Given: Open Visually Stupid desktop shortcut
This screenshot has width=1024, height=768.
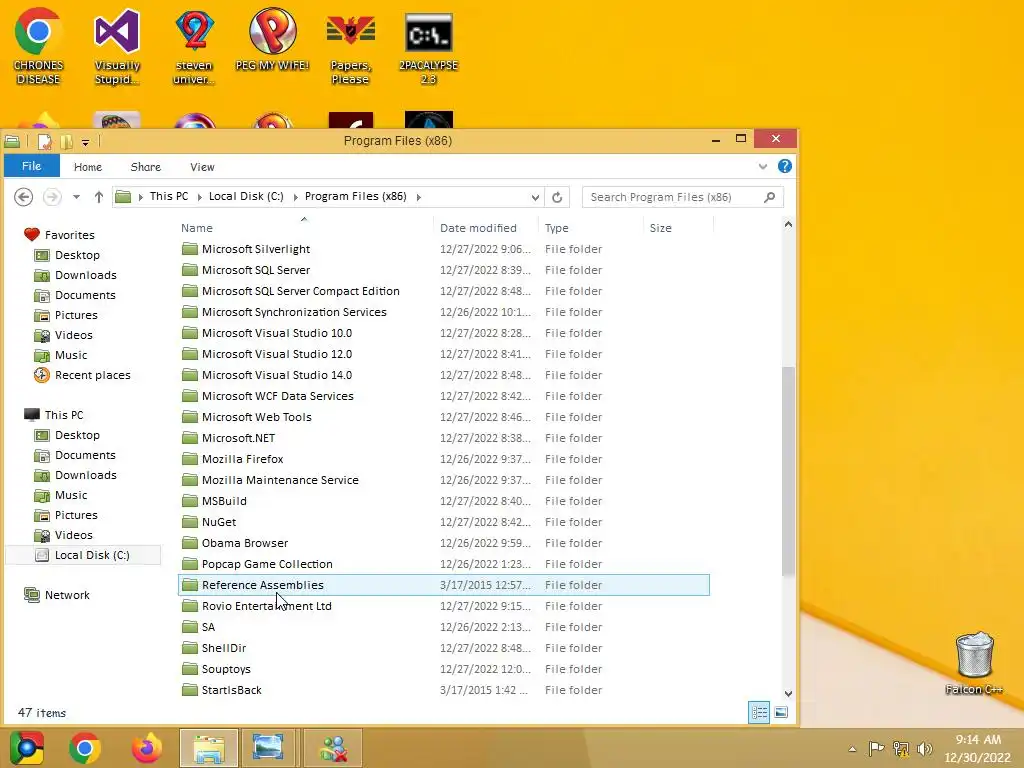Looking at the screenshot, I should 117,47.
